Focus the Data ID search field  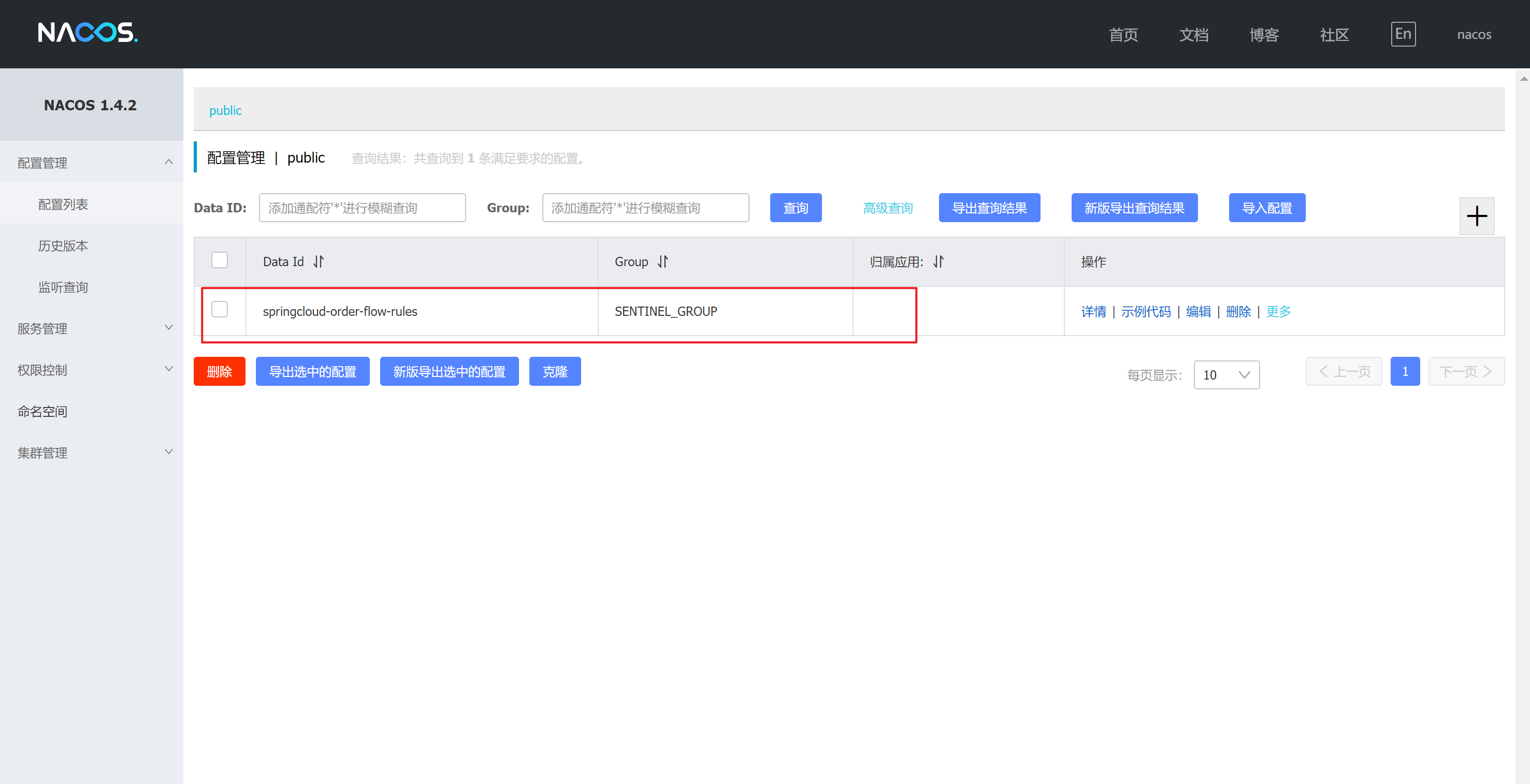tap(362, 208)
